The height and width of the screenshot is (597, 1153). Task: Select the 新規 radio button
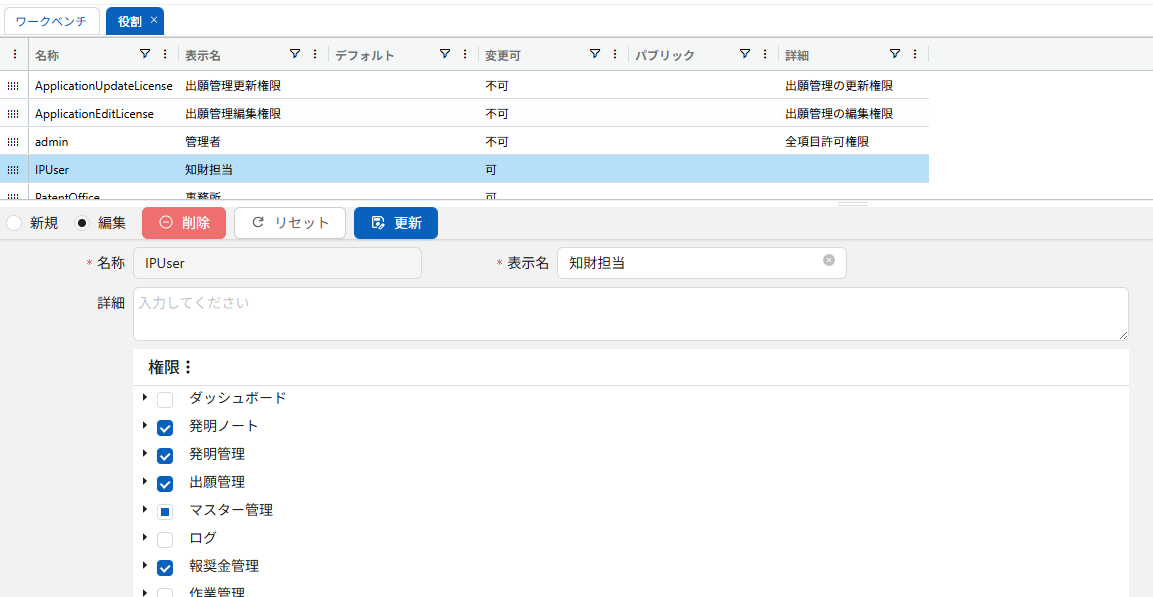click(13, 223)
